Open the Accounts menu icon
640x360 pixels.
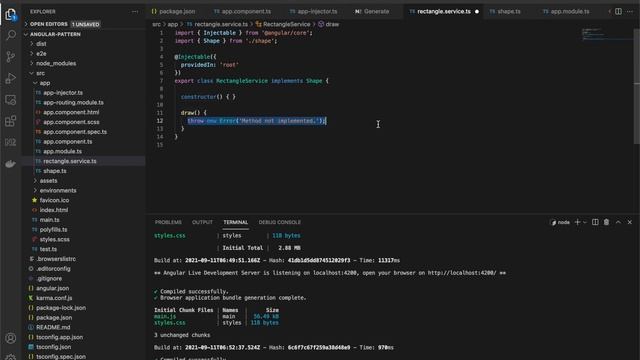(x=11, y=338)
